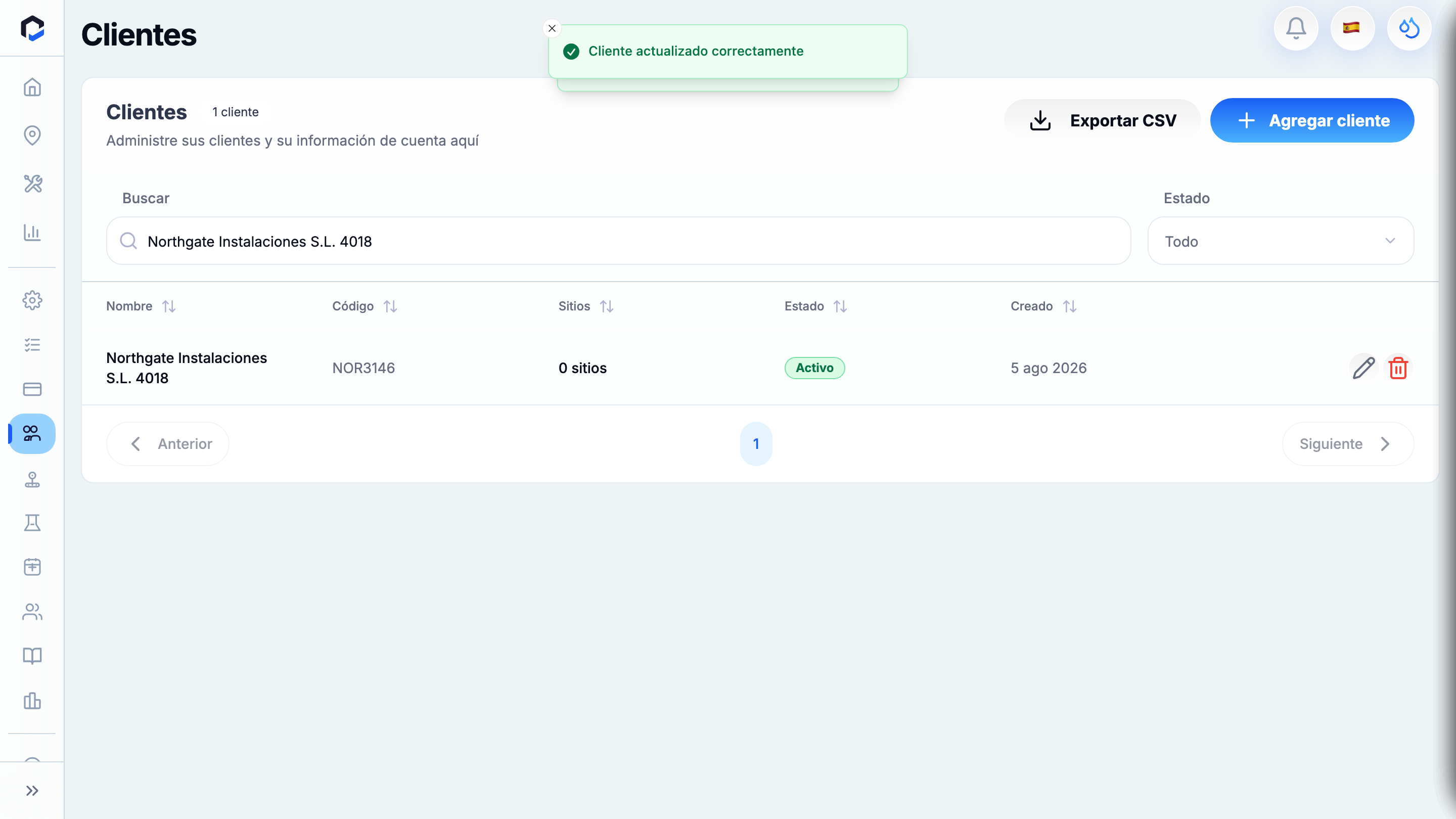This screenshot has height=819, width=1456.
Task: Click the app logo at top left
Action: point(32,28)
